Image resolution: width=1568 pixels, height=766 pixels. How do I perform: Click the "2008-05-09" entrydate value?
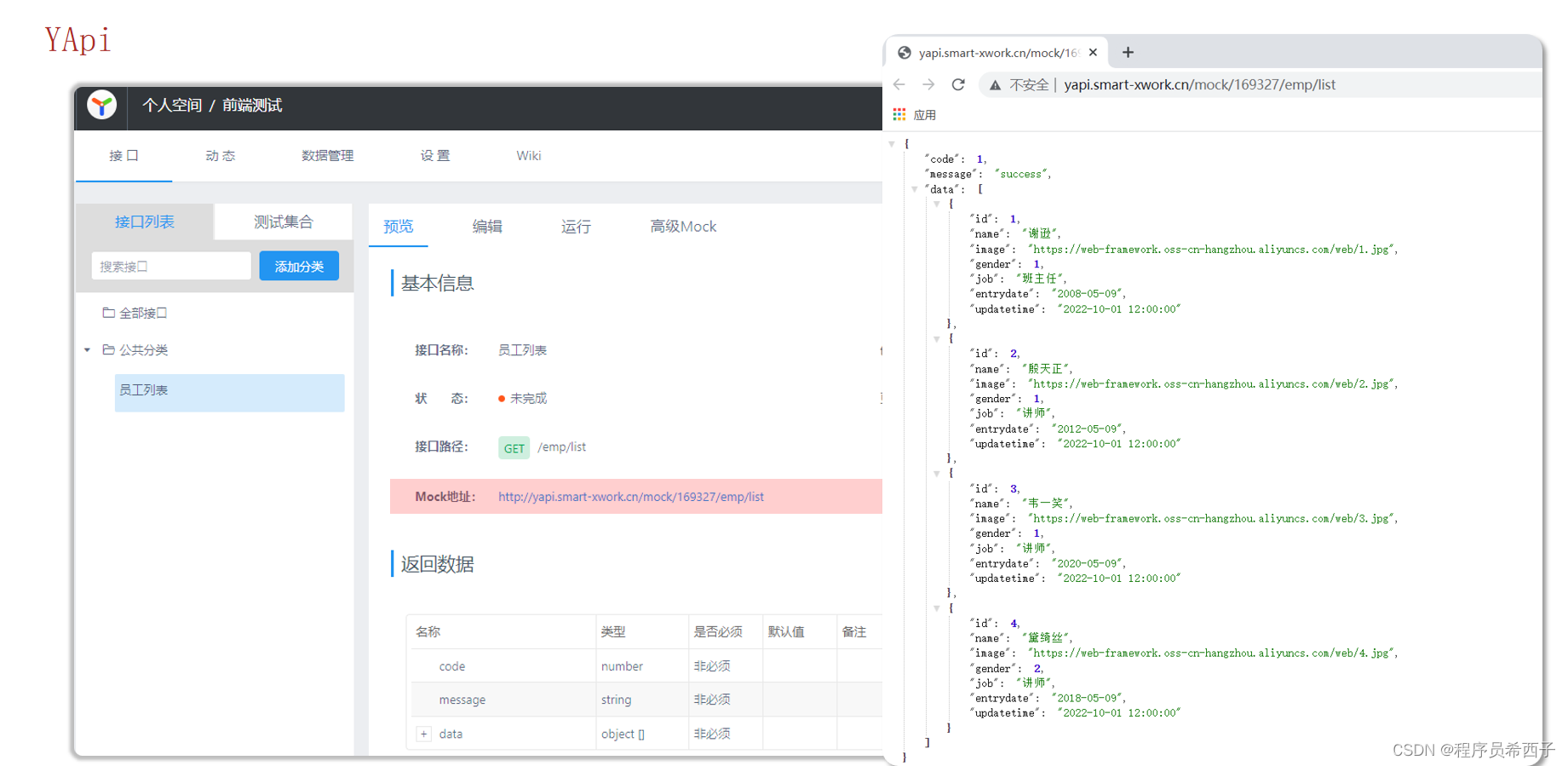[1088, 294]
